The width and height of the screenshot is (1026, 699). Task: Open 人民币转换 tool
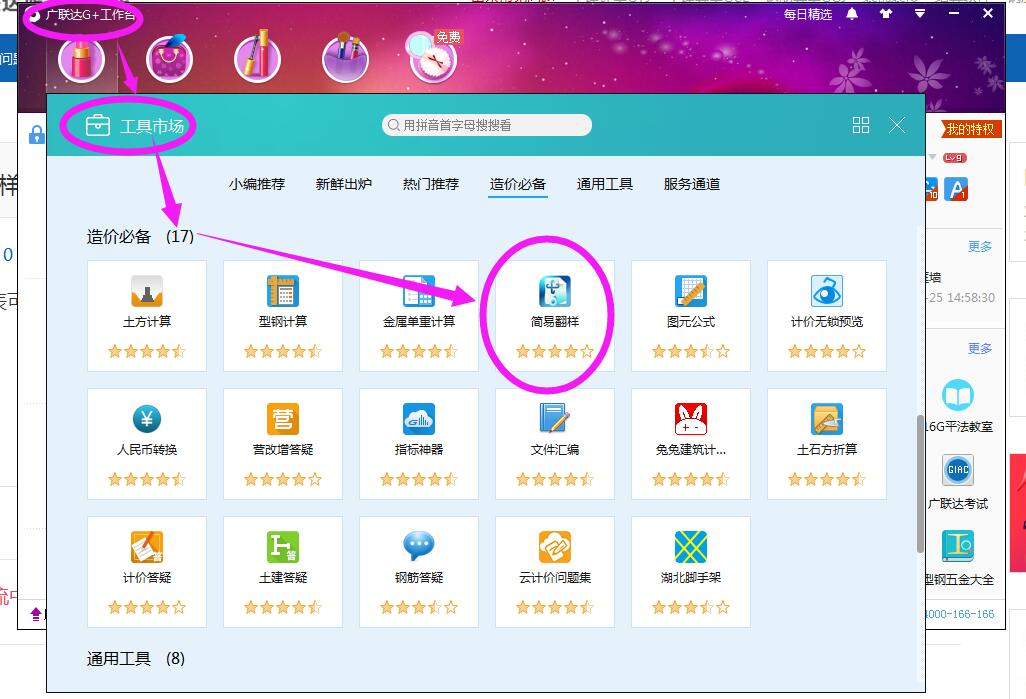[x=147, y=444]
